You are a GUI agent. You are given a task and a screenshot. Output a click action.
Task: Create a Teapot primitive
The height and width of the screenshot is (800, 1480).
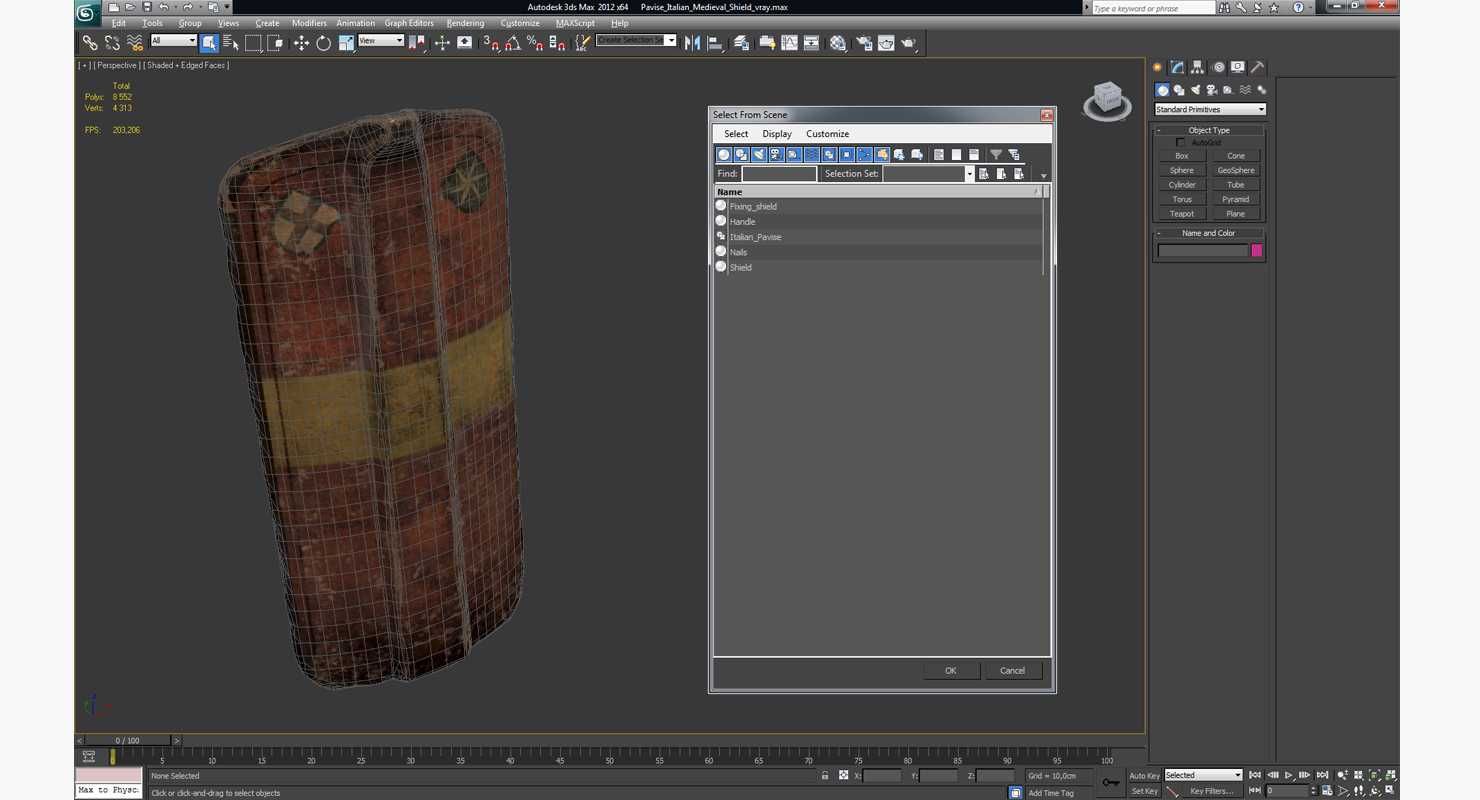pos(1182,214)
